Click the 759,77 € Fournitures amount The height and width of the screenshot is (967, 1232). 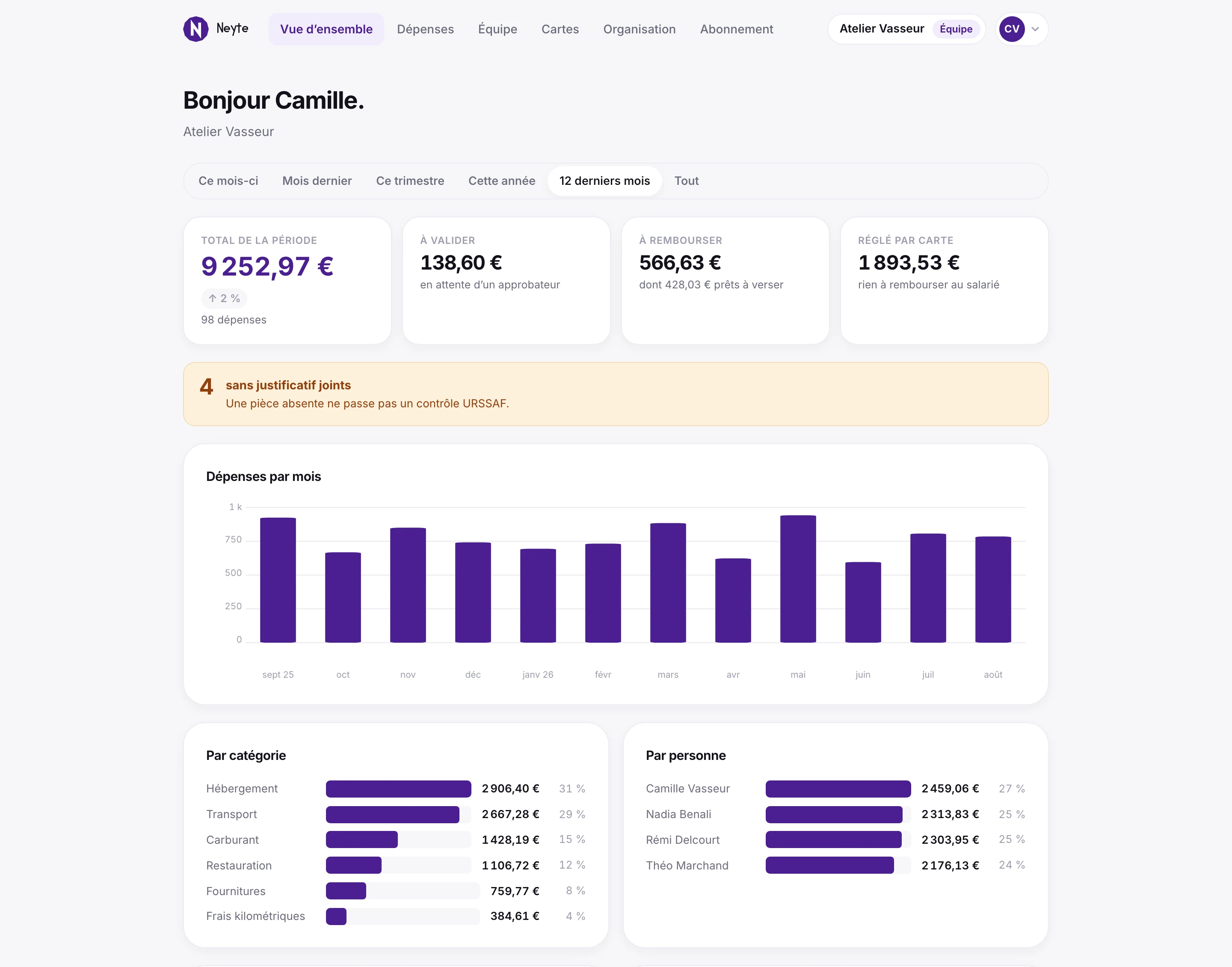click(515, 890)
